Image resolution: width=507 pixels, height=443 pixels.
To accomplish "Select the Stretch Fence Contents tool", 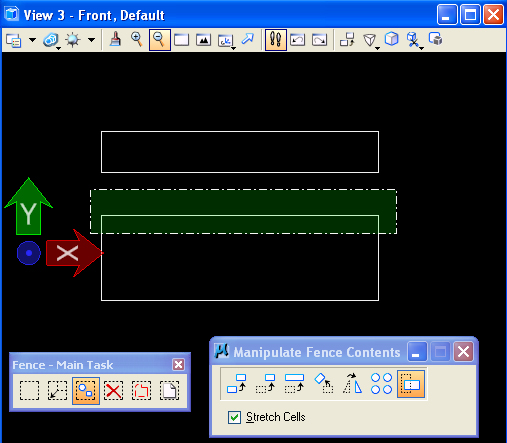I will coord(411,384).
